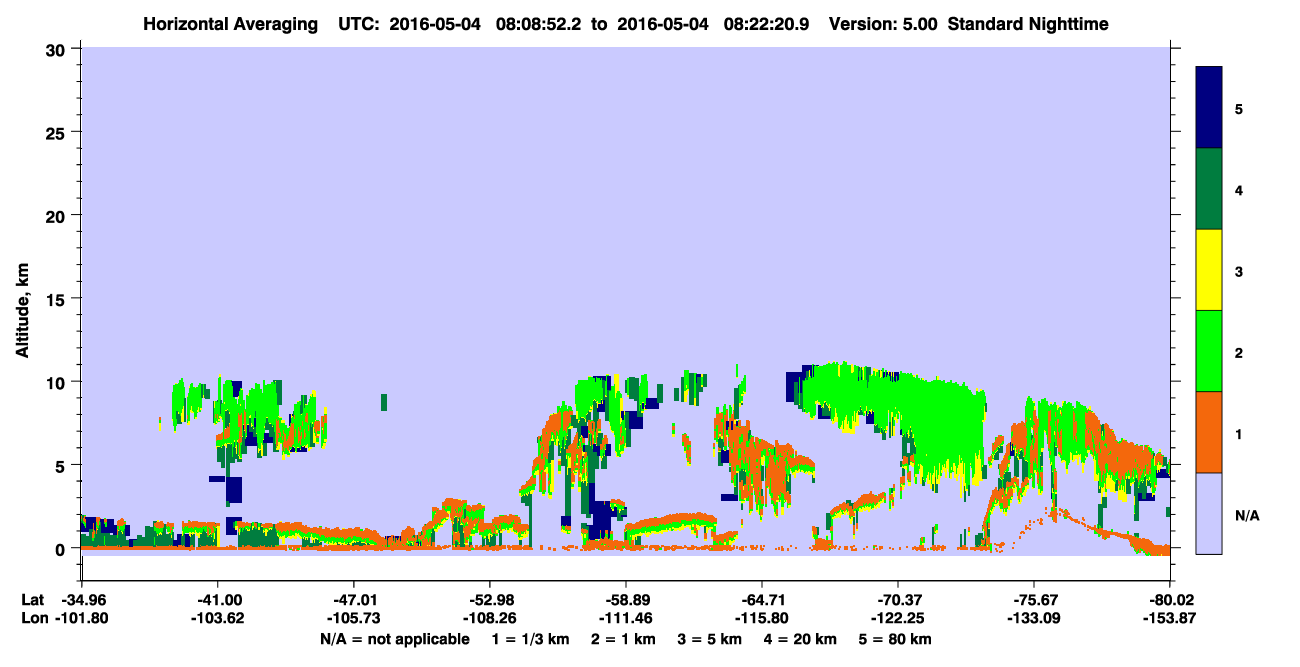The width and height of the screenshot is (1300, 667).
Task: Click longitude value -122.25
Action: coord(898,619)
